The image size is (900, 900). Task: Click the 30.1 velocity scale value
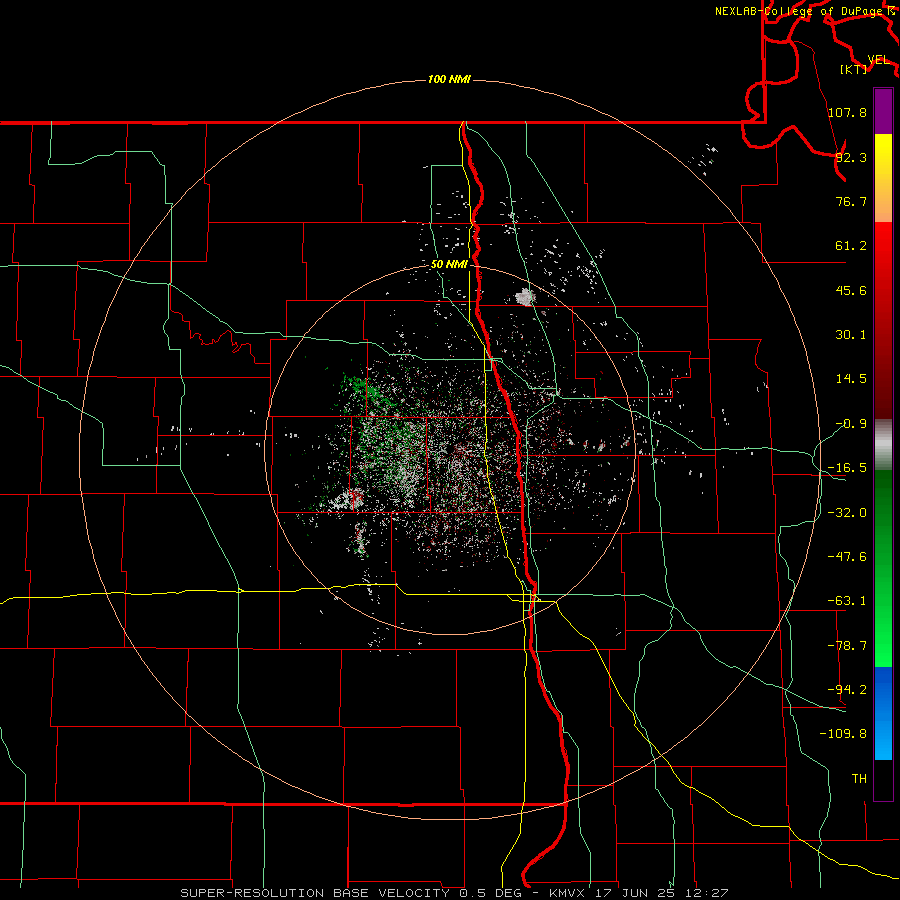tap(851, 335)
